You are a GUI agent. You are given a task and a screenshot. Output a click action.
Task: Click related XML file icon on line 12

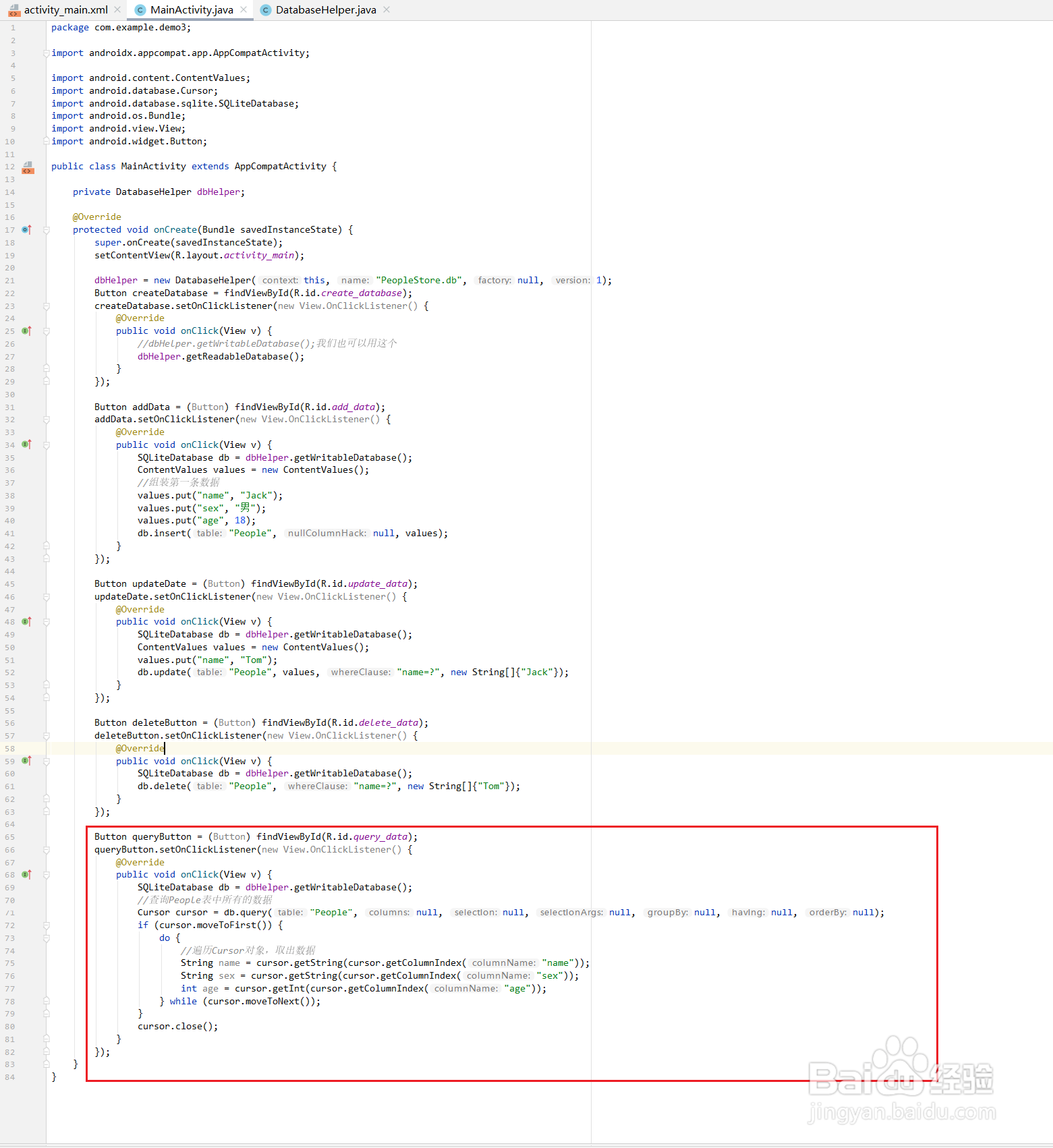[x=28, y=167]
